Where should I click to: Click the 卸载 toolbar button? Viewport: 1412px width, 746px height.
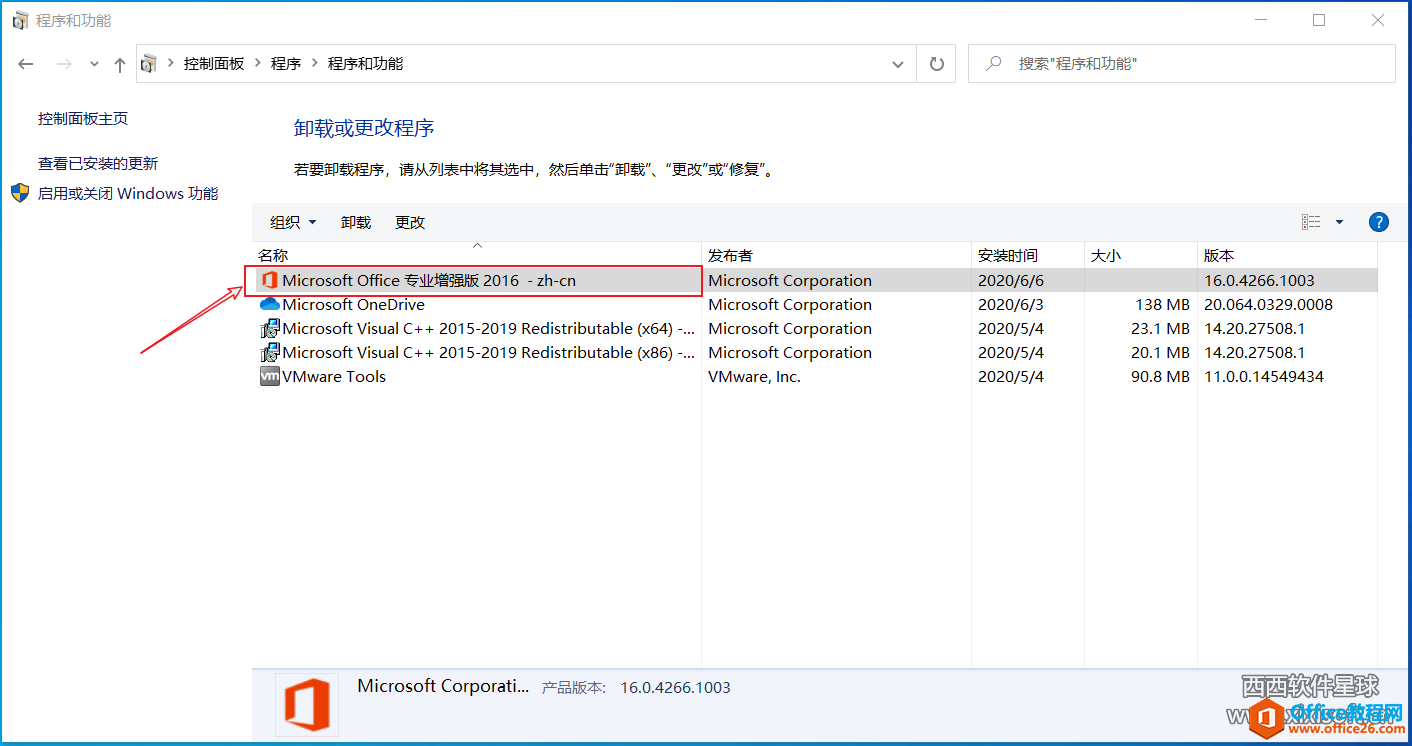(356, 222)
